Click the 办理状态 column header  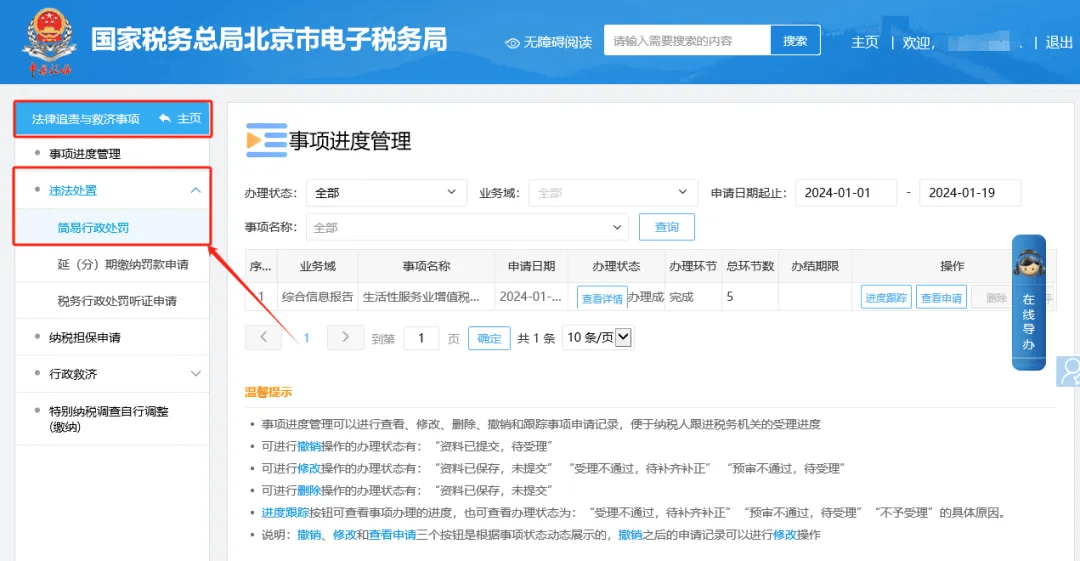[616, 266]
